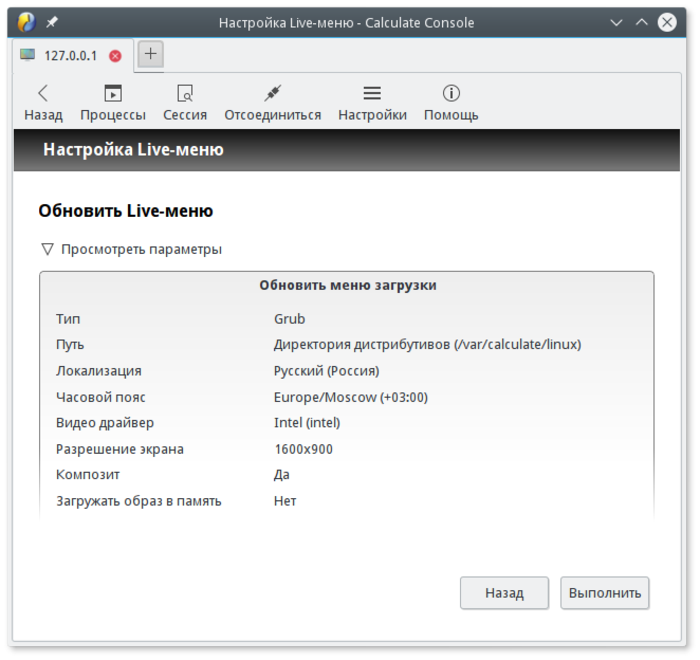Click the Композит value Да

coord(281,475)
